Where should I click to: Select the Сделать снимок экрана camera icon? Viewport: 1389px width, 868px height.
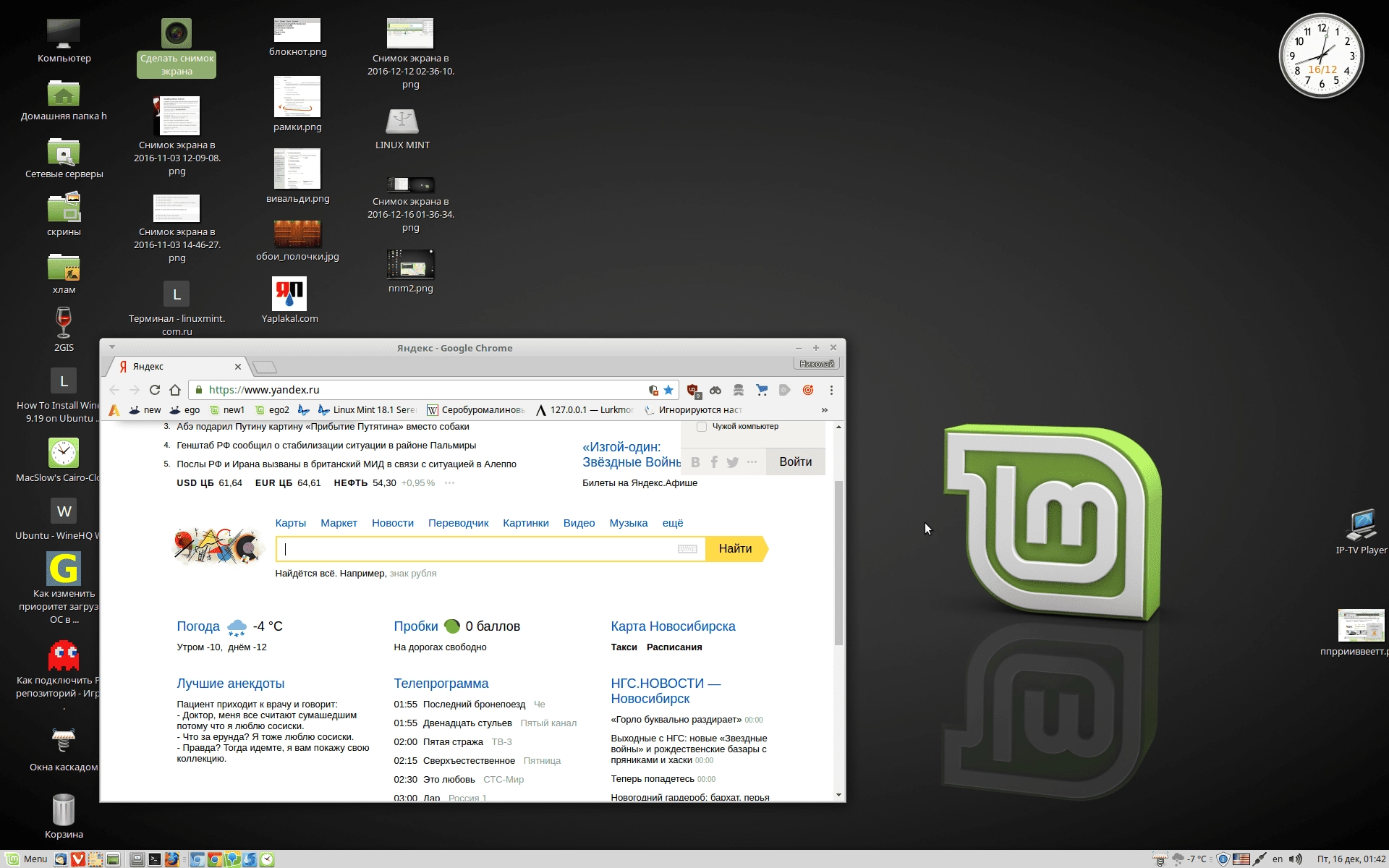click(x=177, y=48)
